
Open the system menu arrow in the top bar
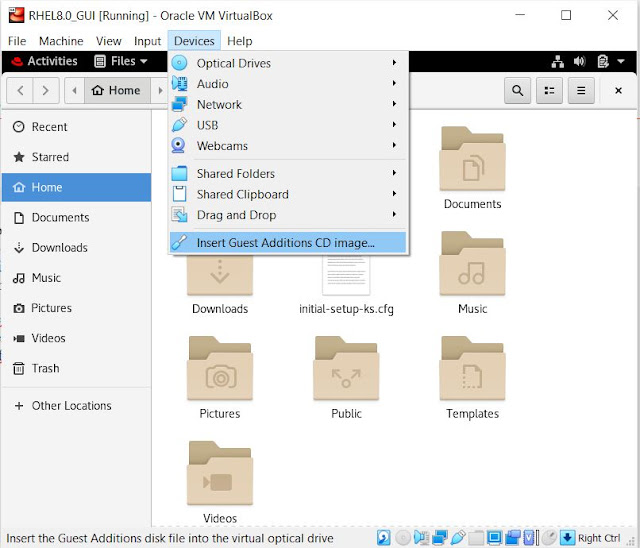tap(621, 62)
